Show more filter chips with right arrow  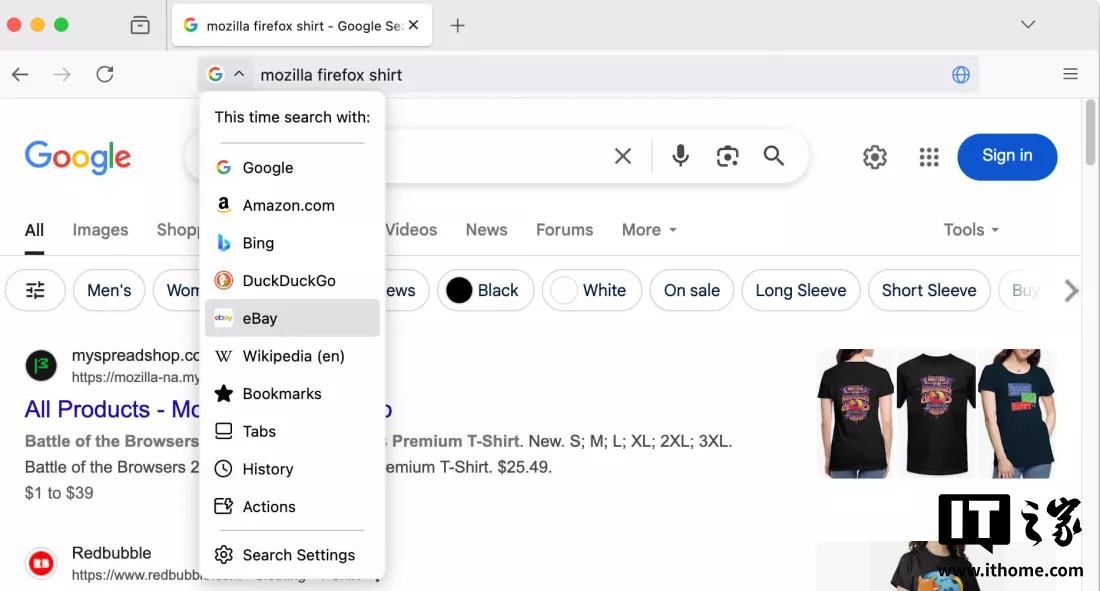[1071, 290]
